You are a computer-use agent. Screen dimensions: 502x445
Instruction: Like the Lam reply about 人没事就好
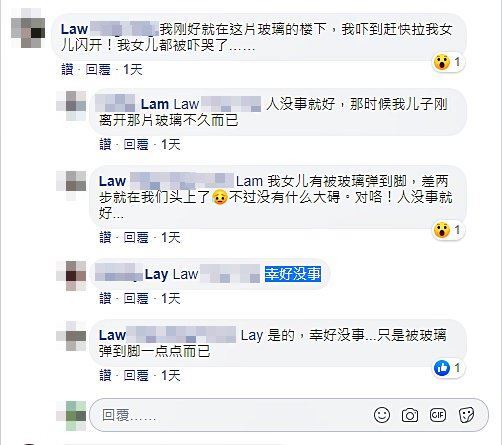click(x=105, y=145)
